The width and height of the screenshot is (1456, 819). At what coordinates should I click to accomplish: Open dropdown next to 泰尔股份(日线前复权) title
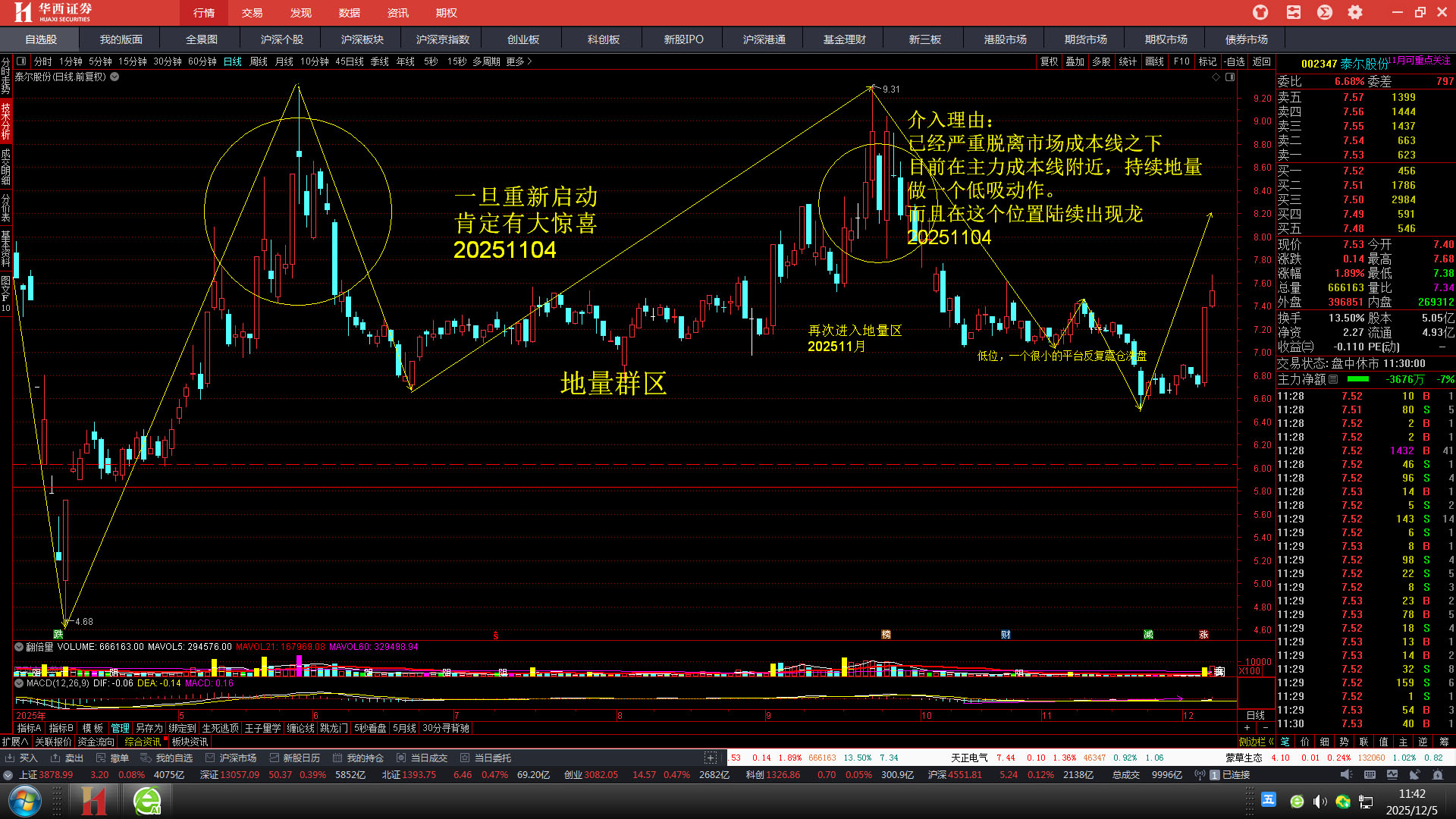(x=115, y=77)
